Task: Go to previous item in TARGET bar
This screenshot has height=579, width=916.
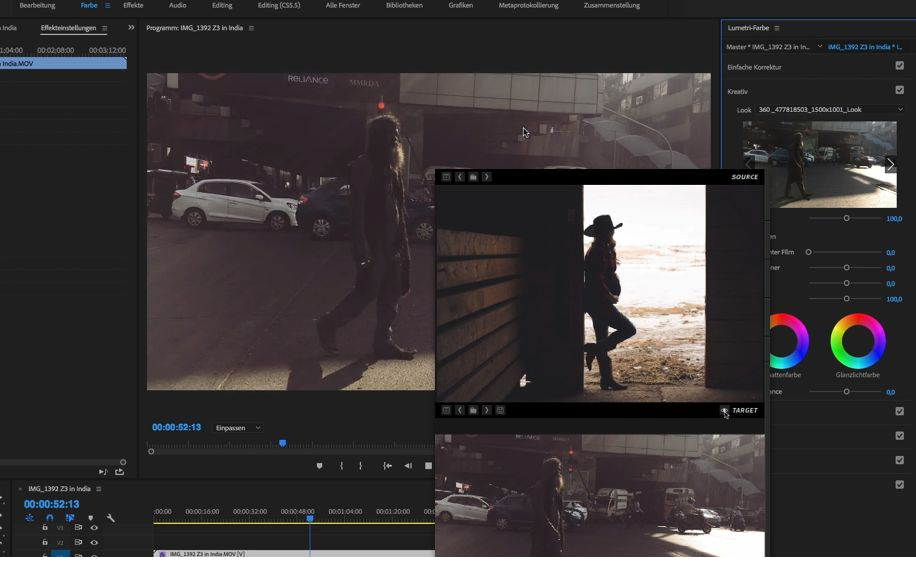Action: [x=460, y=410]
